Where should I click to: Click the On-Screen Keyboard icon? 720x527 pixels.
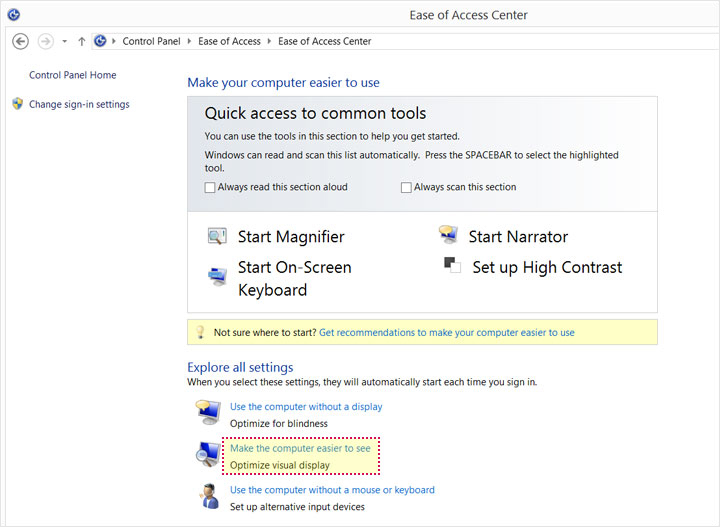217,277
